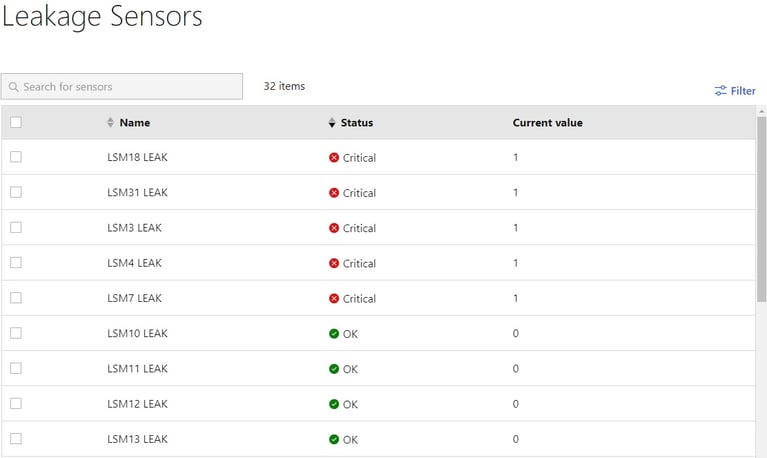
Task: Click the red Critical icon for LSM7 LEAK
Action: (x=334, y=299)
